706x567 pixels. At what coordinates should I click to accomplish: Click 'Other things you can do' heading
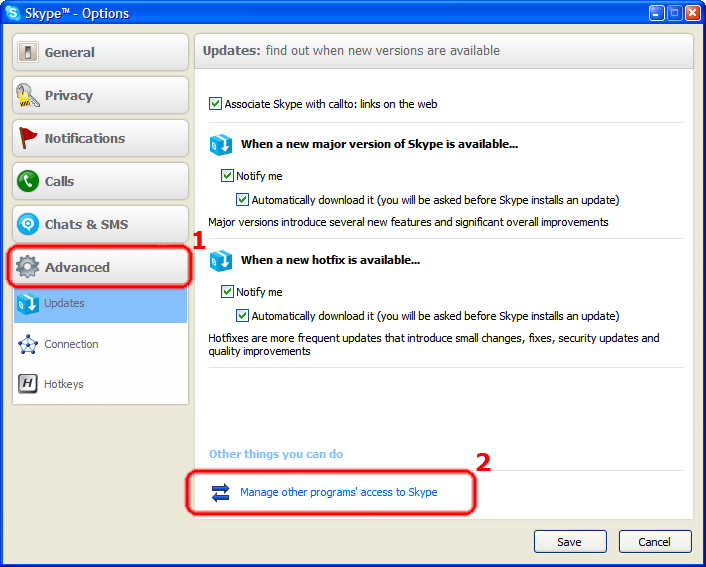(276, 454)
